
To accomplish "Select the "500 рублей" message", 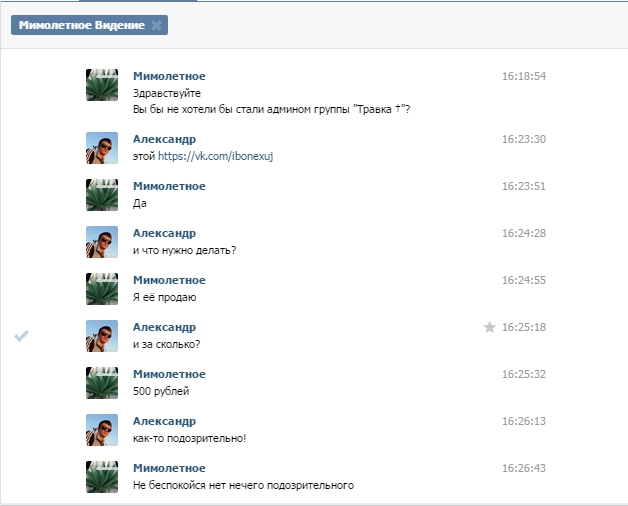I will [161, 391].
